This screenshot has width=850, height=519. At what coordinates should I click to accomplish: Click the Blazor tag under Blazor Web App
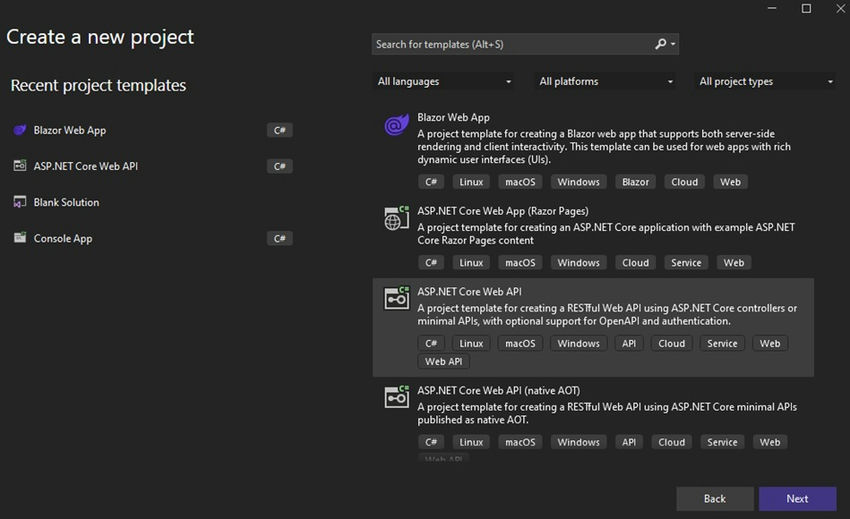[635, 182]
